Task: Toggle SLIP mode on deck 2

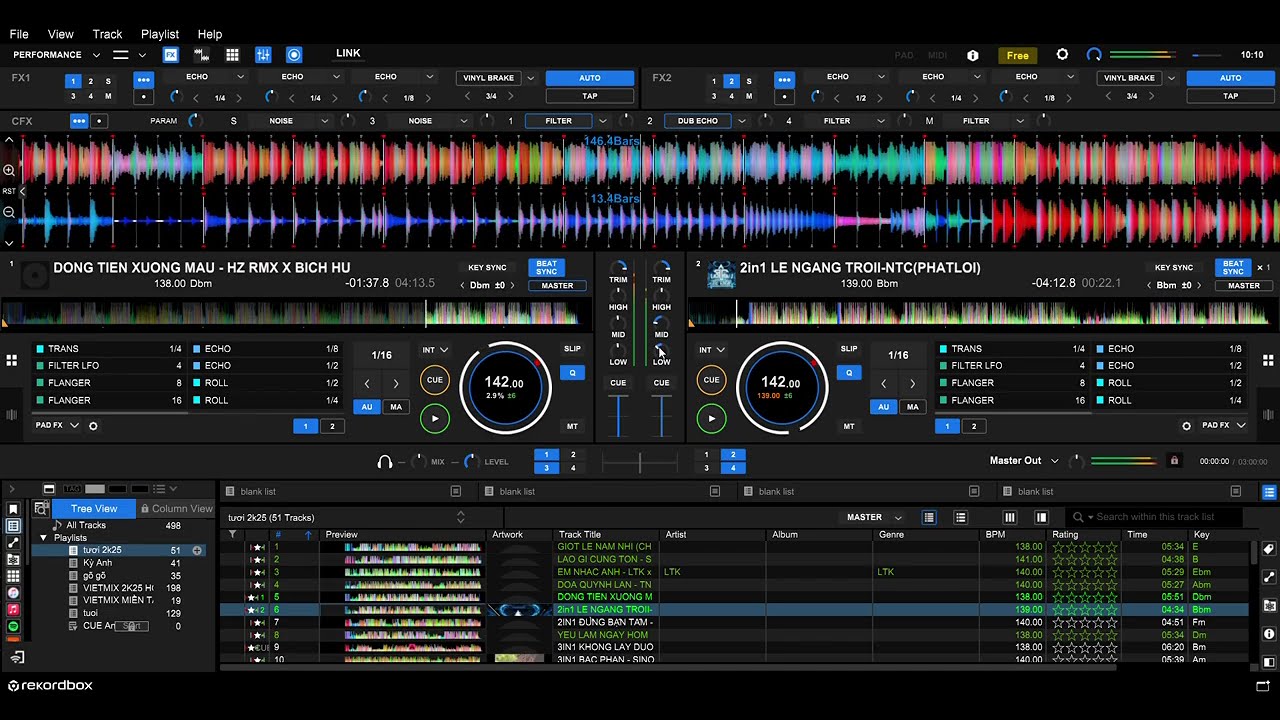Action: pyautogui.click(x=849, y=349)
